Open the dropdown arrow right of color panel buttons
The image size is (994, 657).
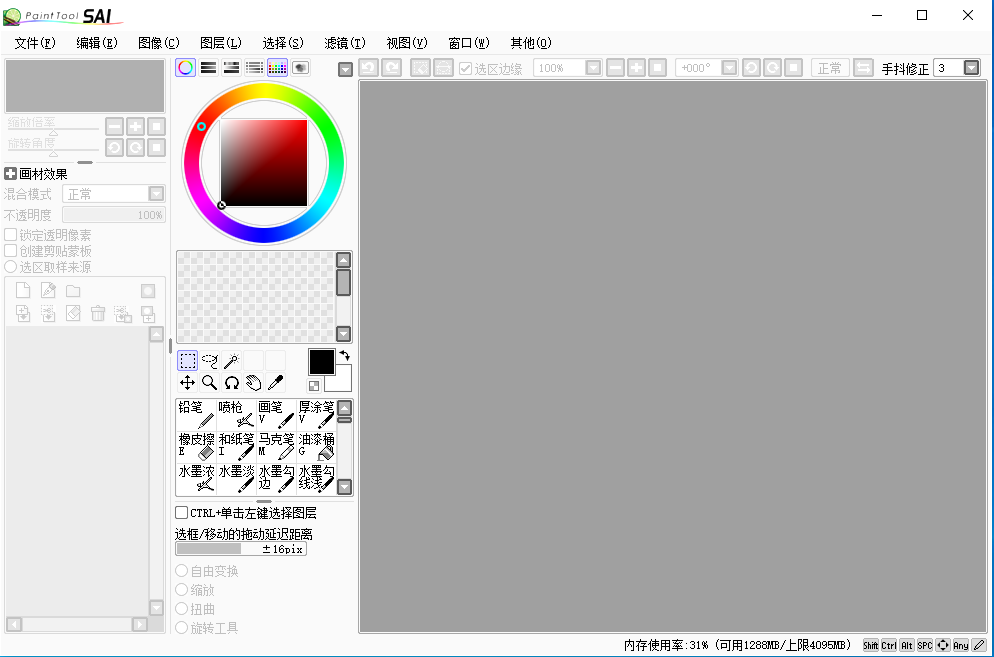point(345,69)
